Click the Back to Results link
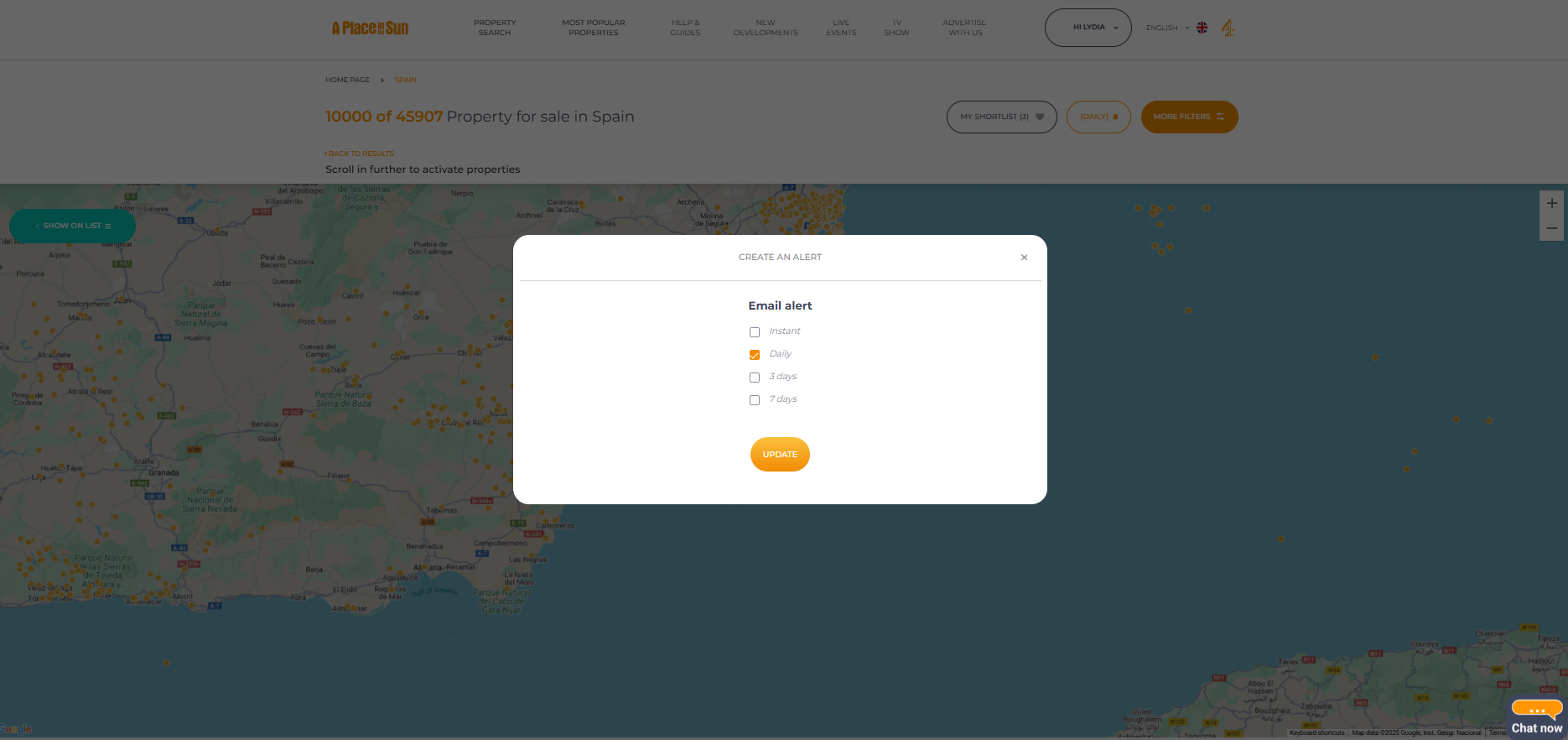This screenshot has height=740, width=1568. (x=360, y=154)
